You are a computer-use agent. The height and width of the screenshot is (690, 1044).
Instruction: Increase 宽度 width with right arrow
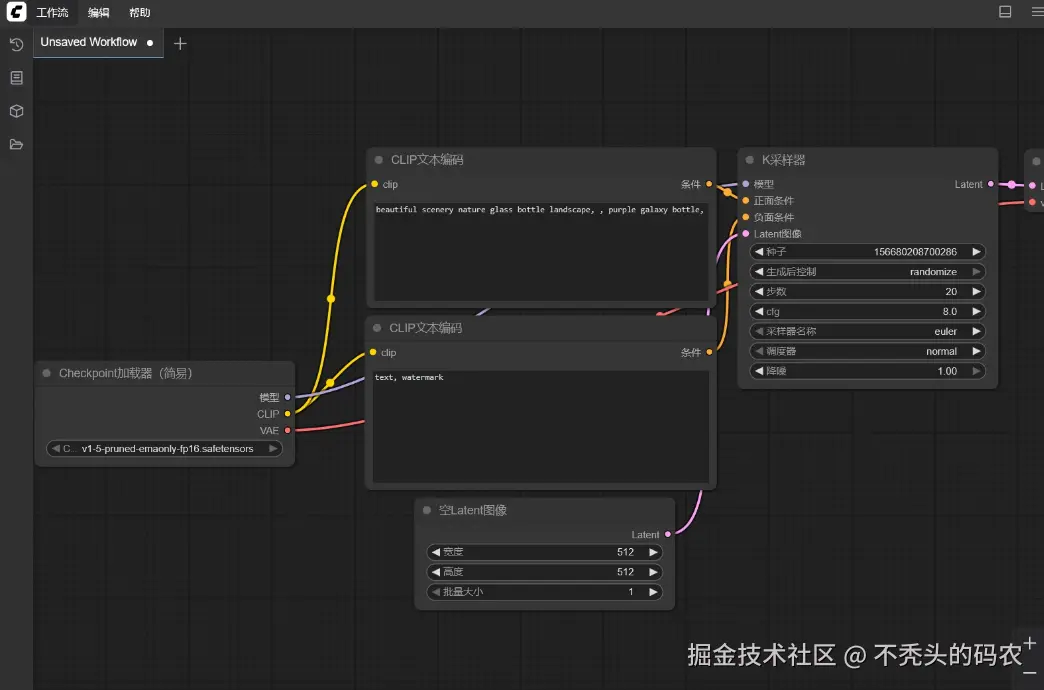[653, 552]
